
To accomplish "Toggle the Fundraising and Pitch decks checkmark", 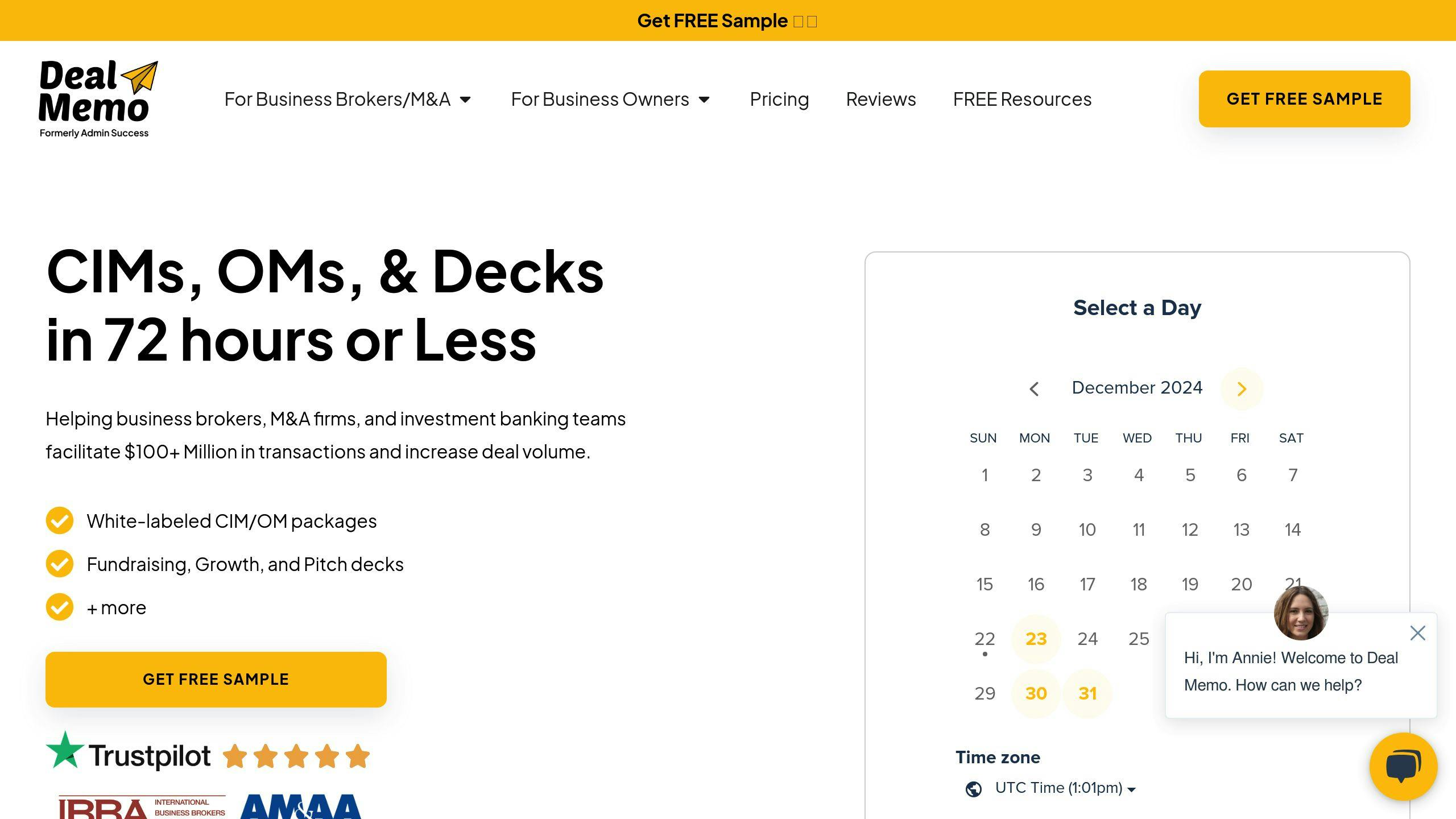I will pos(59,563).
